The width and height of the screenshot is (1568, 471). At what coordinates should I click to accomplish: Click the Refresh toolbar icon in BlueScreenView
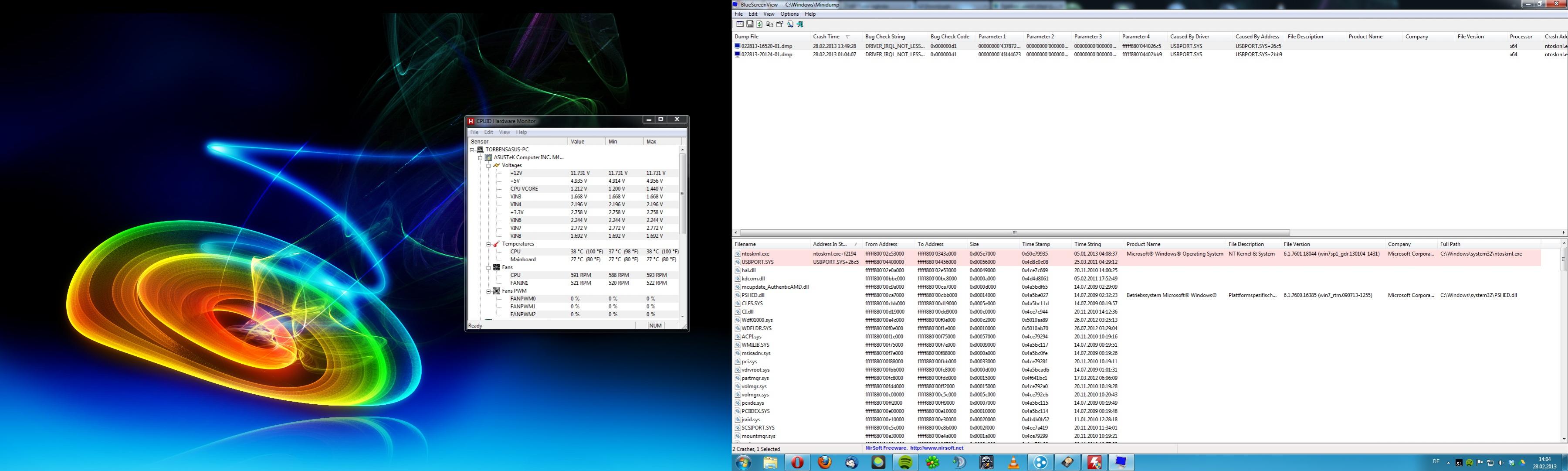point(760,24)
